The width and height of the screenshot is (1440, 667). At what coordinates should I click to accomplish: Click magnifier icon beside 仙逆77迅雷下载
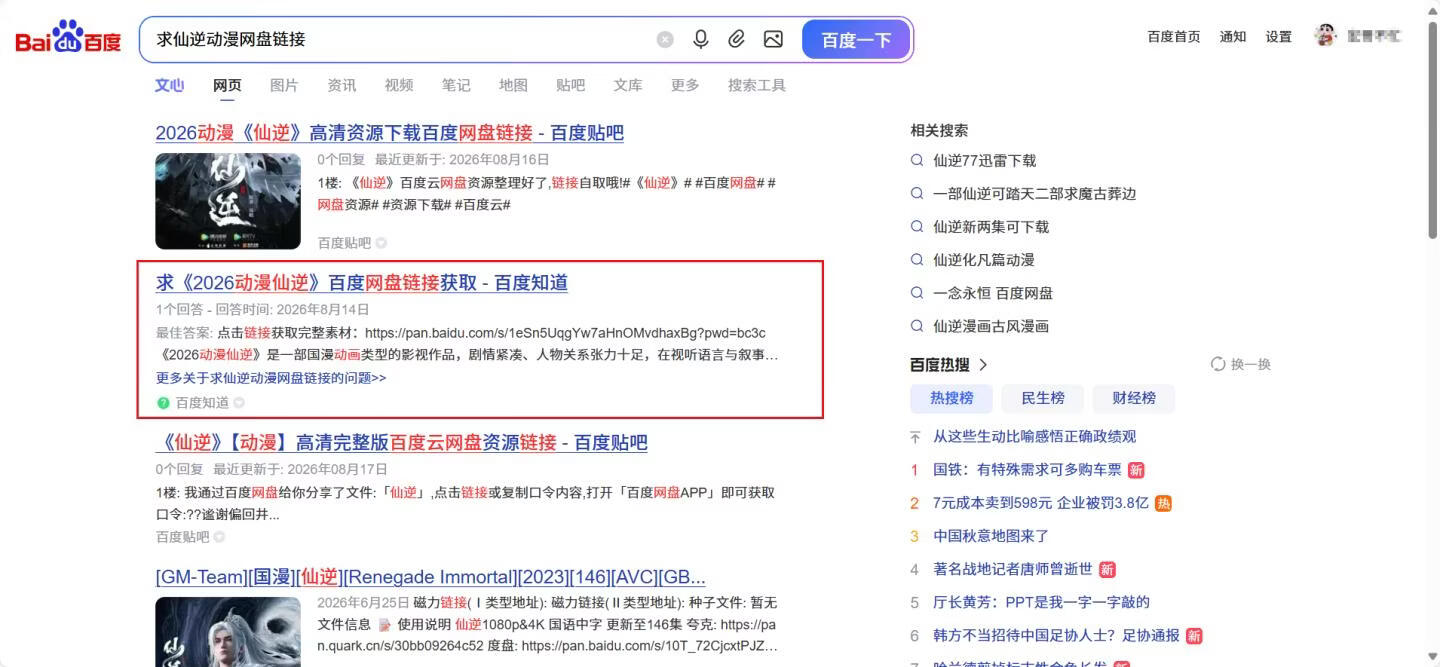click(917, 160)
